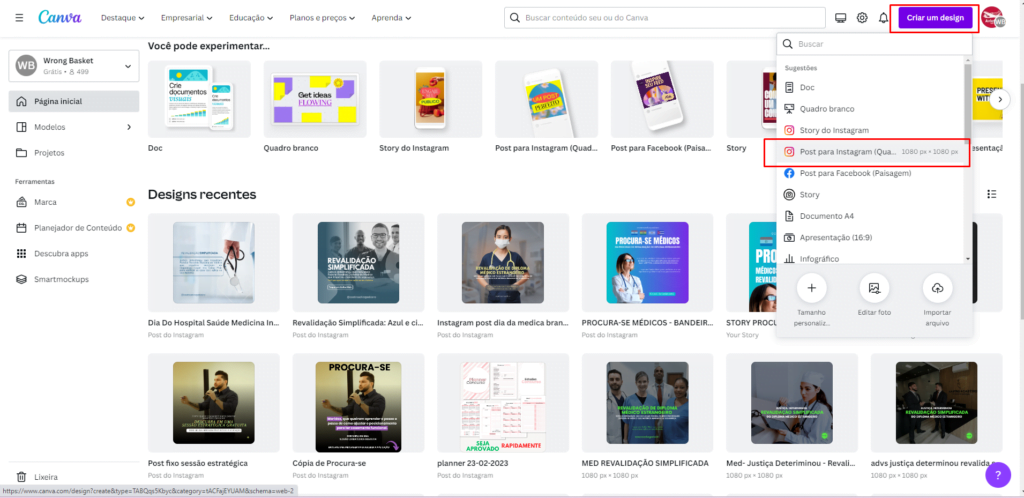Click the Apresentação (16:9) icon
Screen dimensions: 1024x498
(789, 238)
